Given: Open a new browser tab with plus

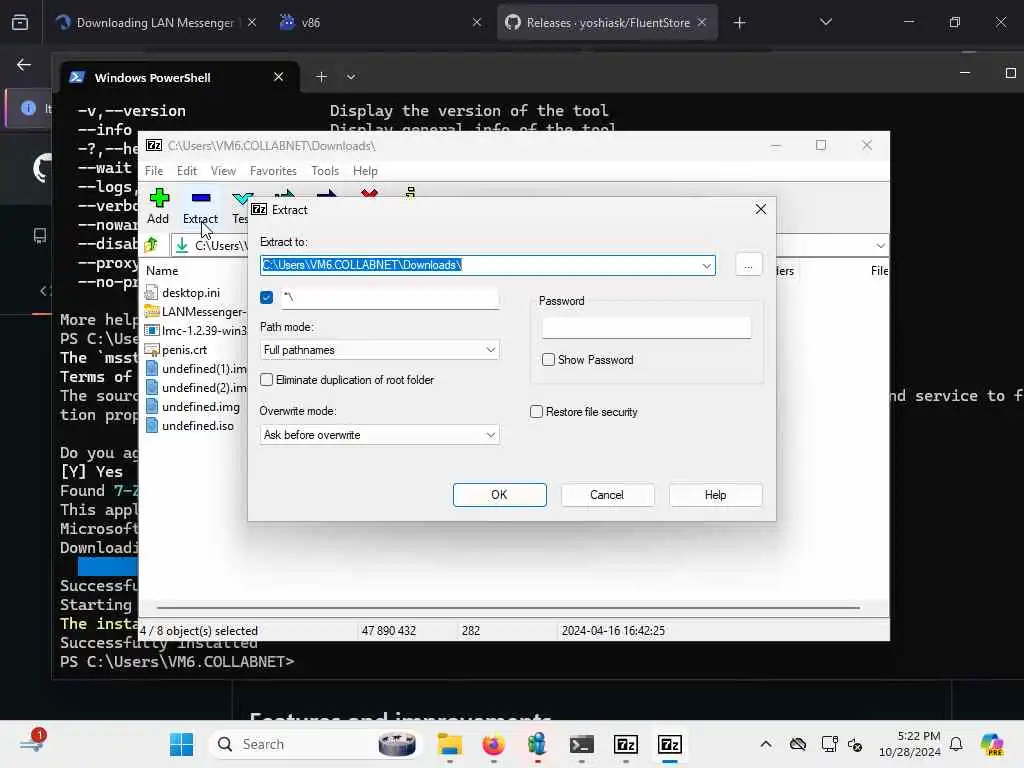Looking at the screenshot, I should pos(739,22).
